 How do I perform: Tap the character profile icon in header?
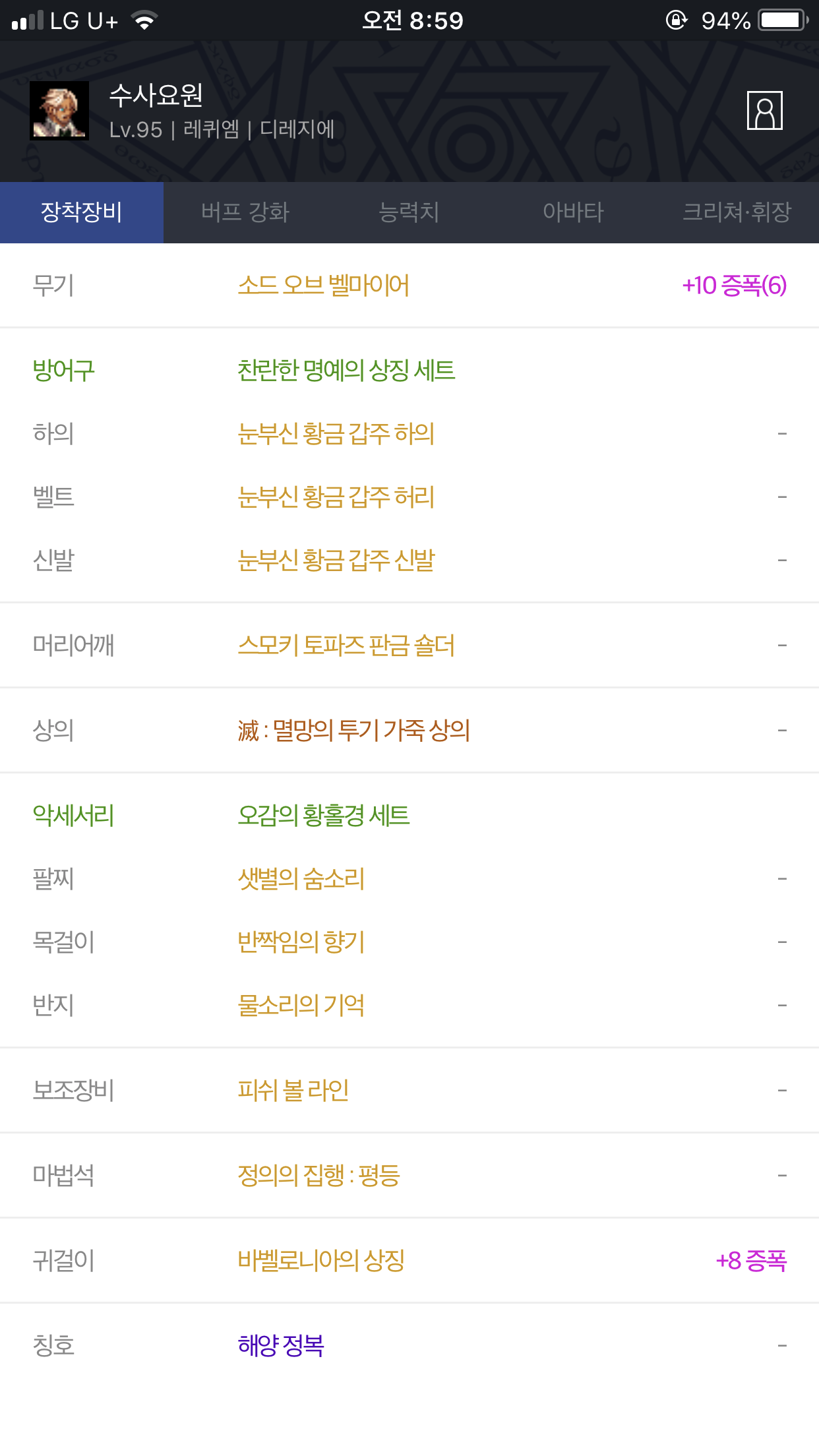point(764,111)
